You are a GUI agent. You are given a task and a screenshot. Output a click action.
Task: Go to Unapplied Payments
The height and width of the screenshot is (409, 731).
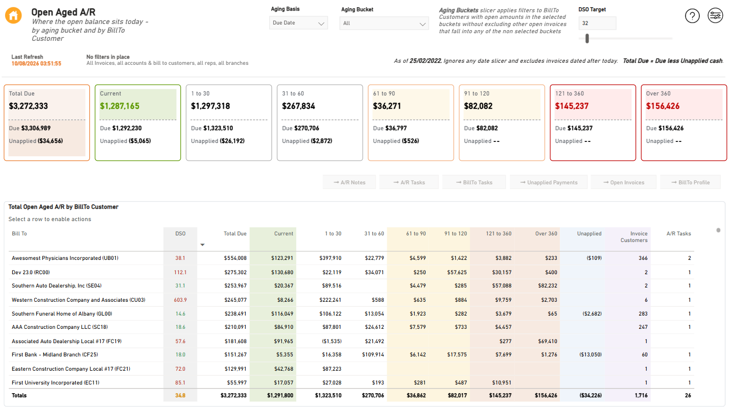pyautogui.click(x=548, y=182)
